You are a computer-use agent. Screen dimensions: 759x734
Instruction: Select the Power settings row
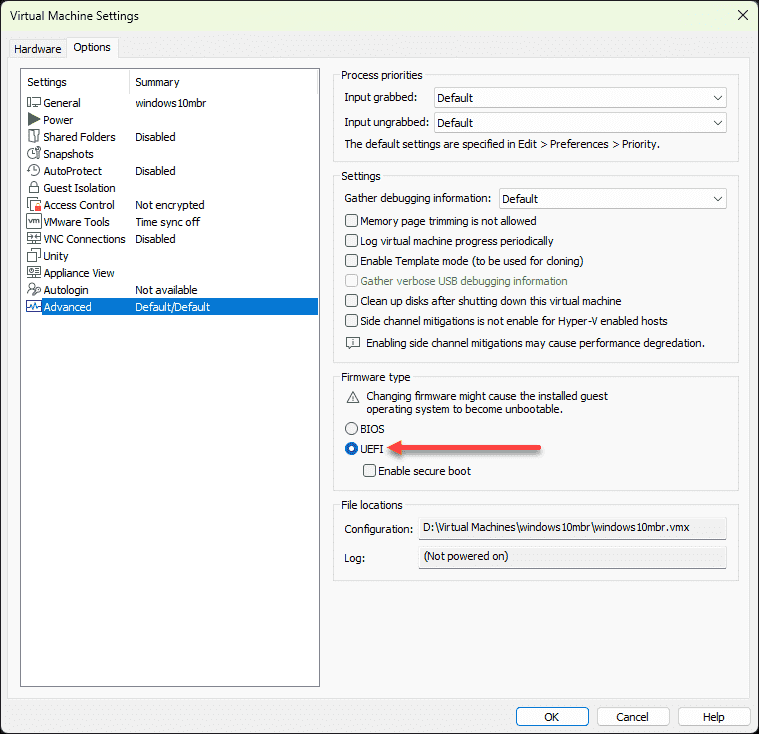click(x=172, y=120)
